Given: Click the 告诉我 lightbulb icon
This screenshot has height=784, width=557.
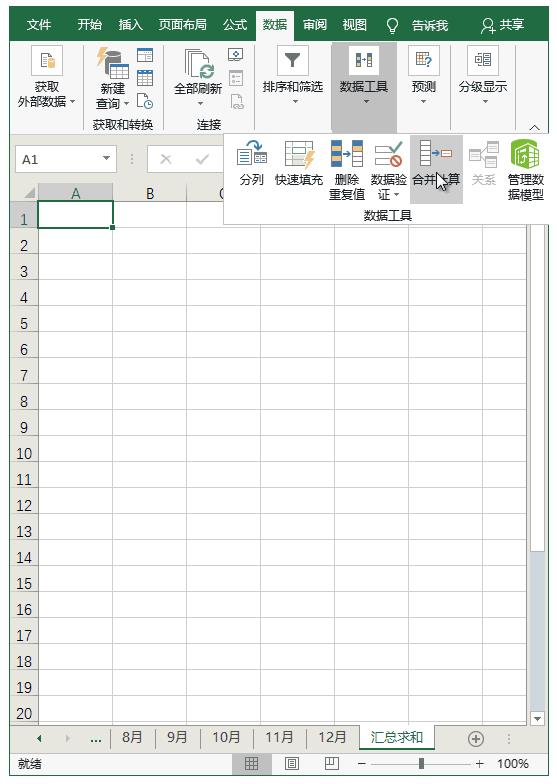Looking at the screenshot, I should 392,25.
